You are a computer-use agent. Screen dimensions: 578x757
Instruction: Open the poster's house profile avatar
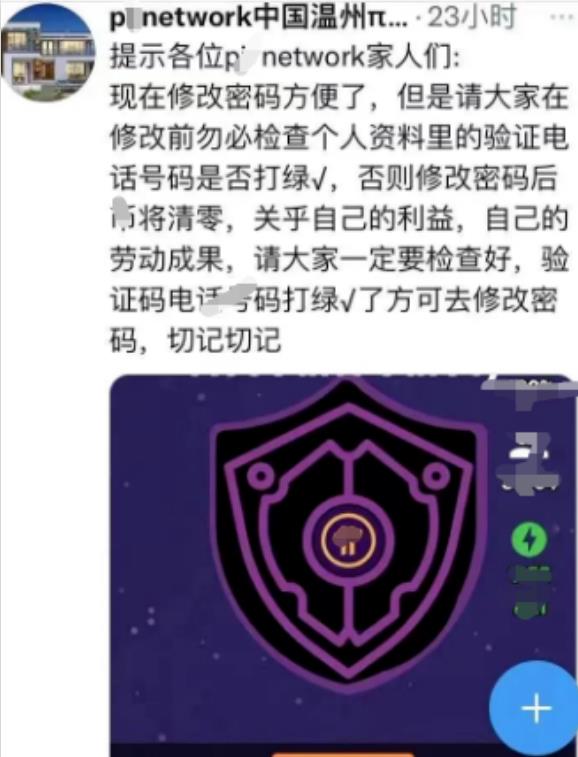click(48, 52)
